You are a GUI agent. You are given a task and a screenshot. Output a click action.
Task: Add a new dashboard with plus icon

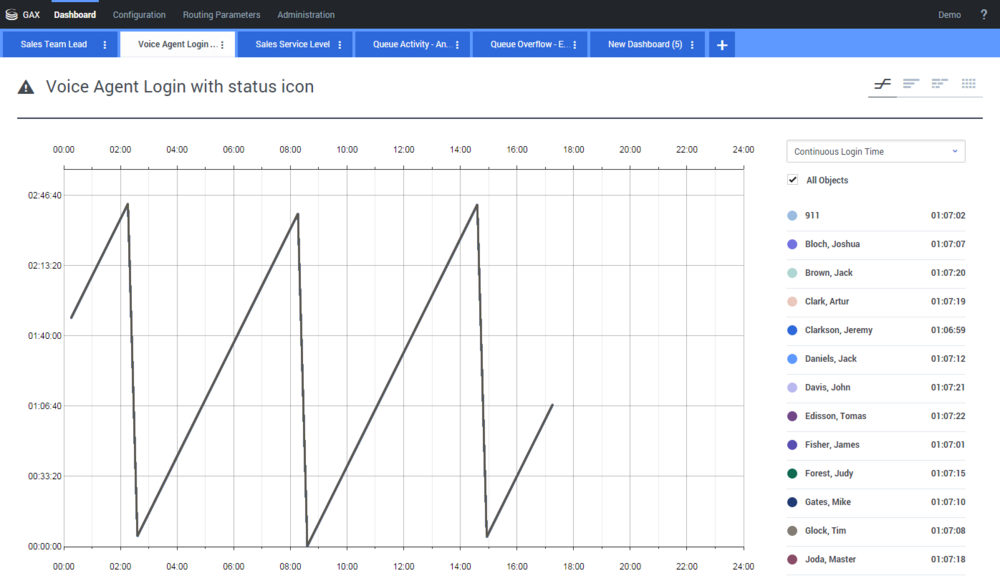pos(722,45)
